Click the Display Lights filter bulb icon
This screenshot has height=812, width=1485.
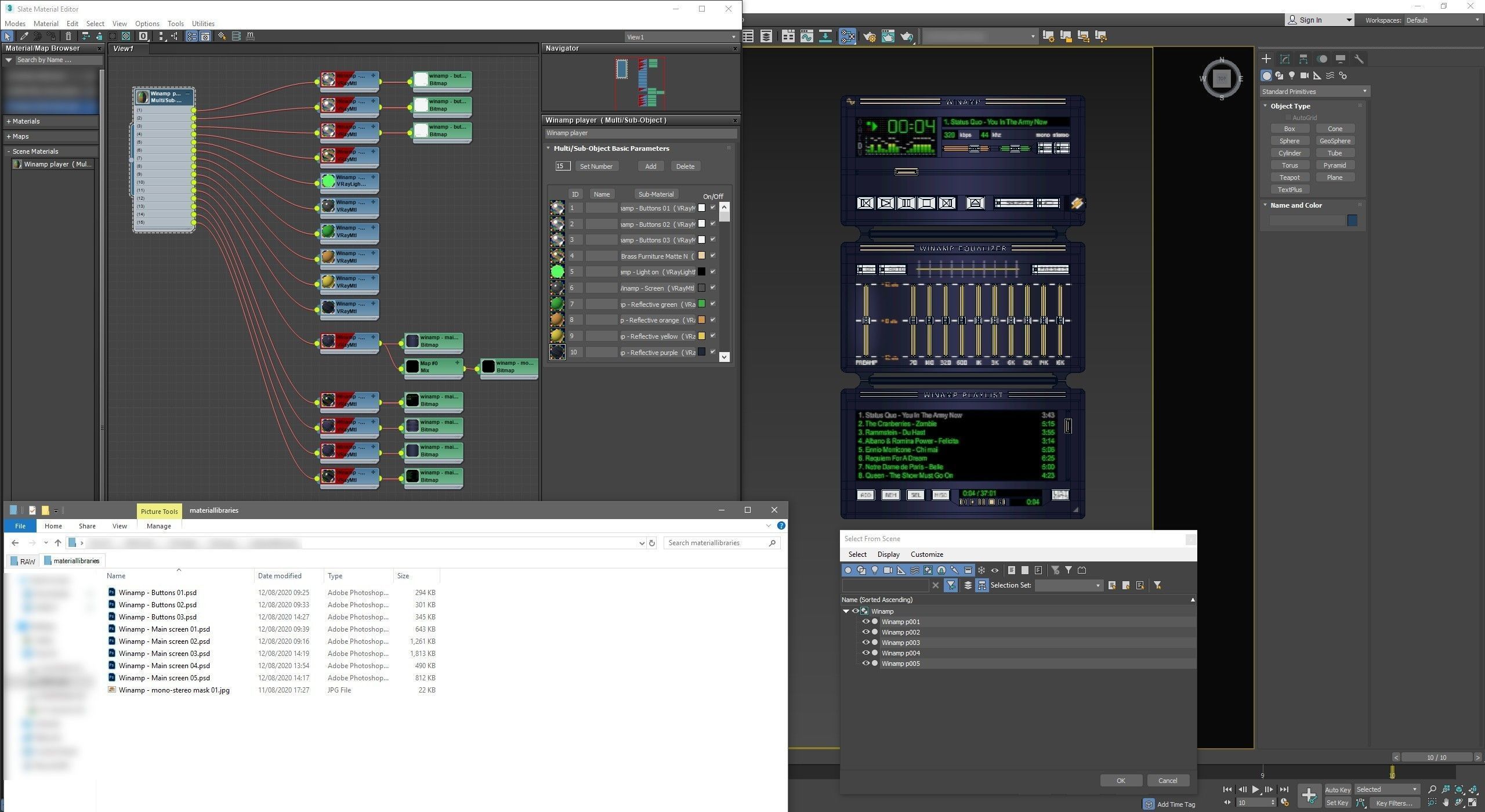point(874,570)
